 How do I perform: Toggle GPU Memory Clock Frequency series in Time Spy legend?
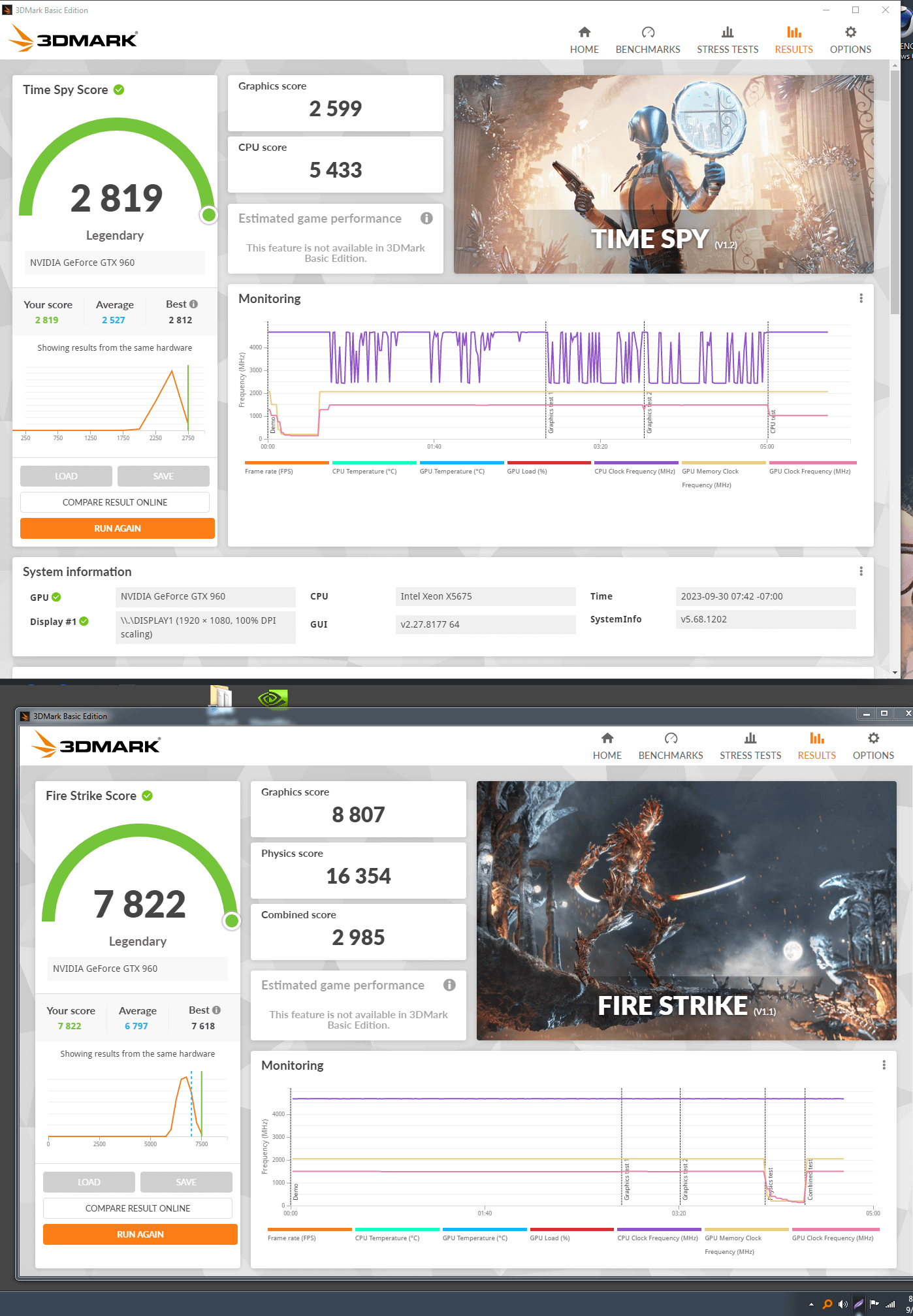point(724,475)
